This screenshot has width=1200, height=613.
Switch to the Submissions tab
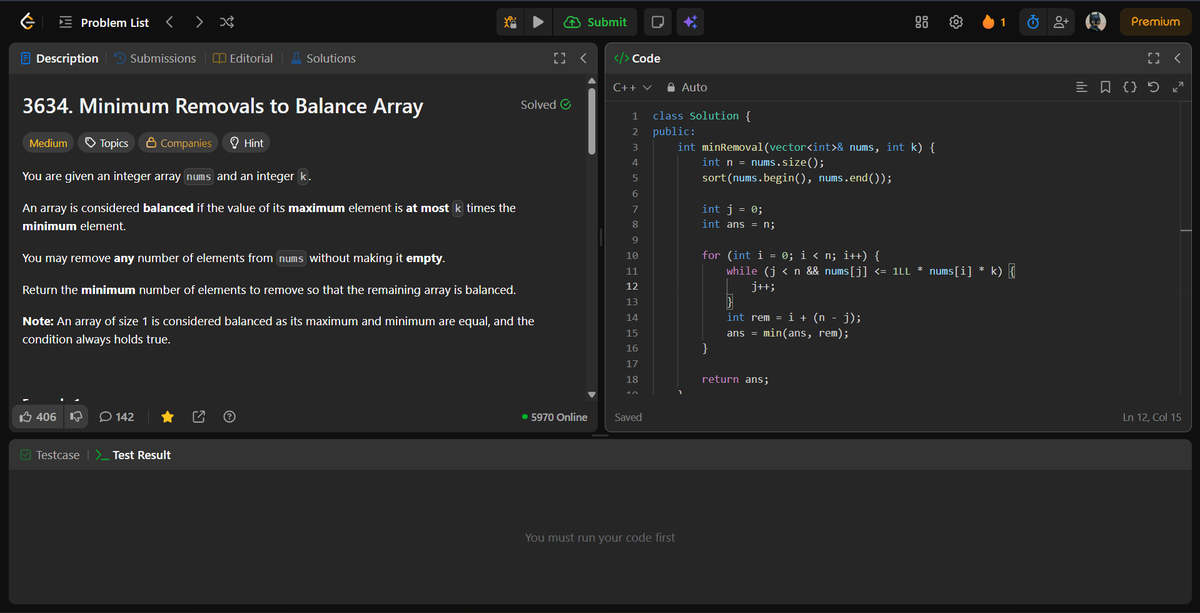pos(154,59)
